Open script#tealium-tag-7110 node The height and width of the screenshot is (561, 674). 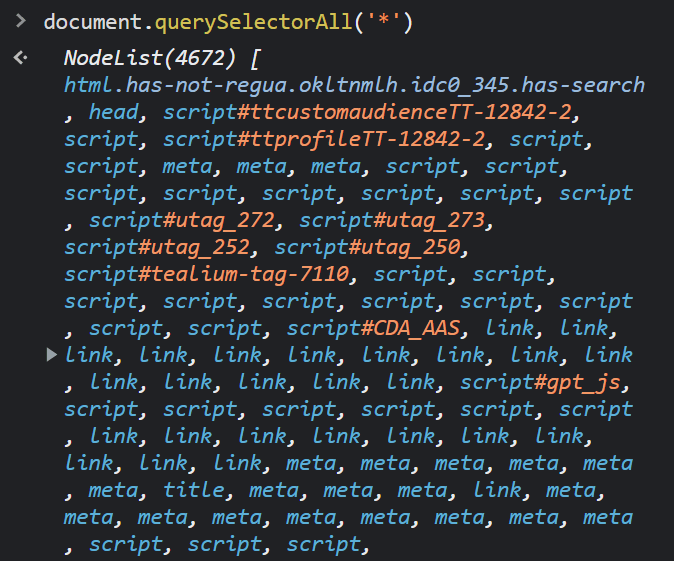point(206,274)
